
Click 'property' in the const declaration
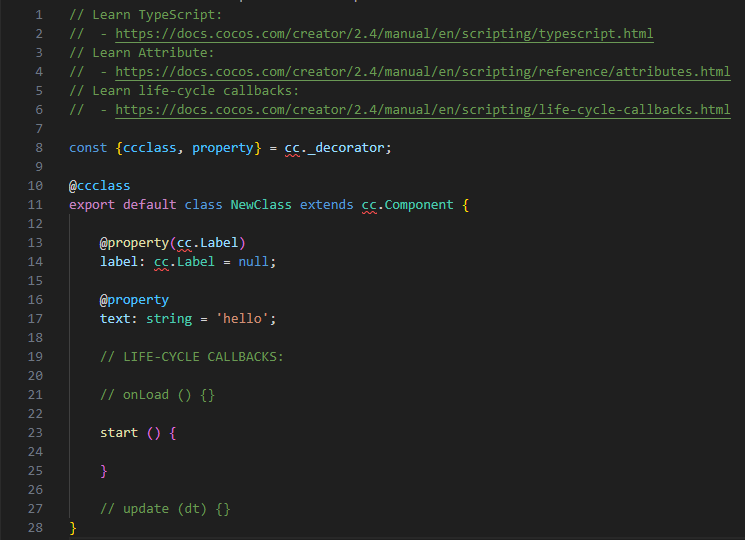pyautogui.click(x=222, y=148)
